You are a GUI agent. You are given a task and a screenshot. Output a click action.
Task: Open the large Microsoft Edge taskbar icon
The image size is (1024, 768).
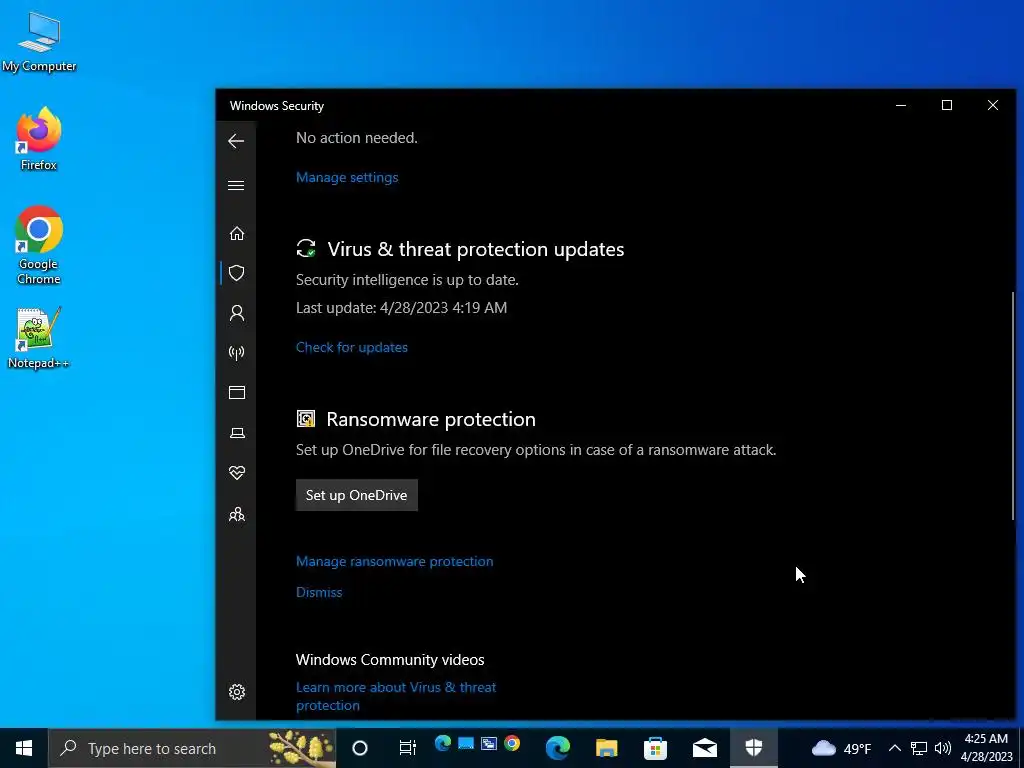[x=558, y=748]
